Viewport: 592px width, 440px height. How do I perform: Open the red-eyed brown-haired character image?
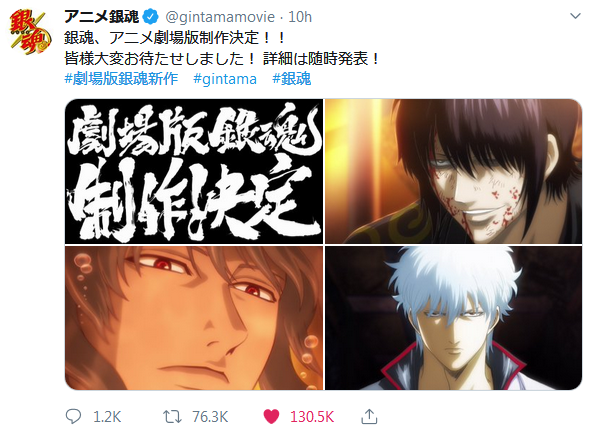point(194,318)
